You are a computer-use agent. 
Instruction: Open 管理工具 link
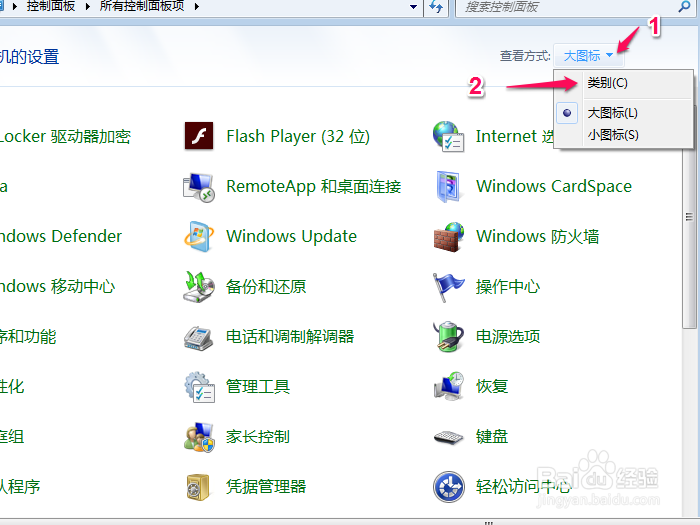click(x=258, y=387)
